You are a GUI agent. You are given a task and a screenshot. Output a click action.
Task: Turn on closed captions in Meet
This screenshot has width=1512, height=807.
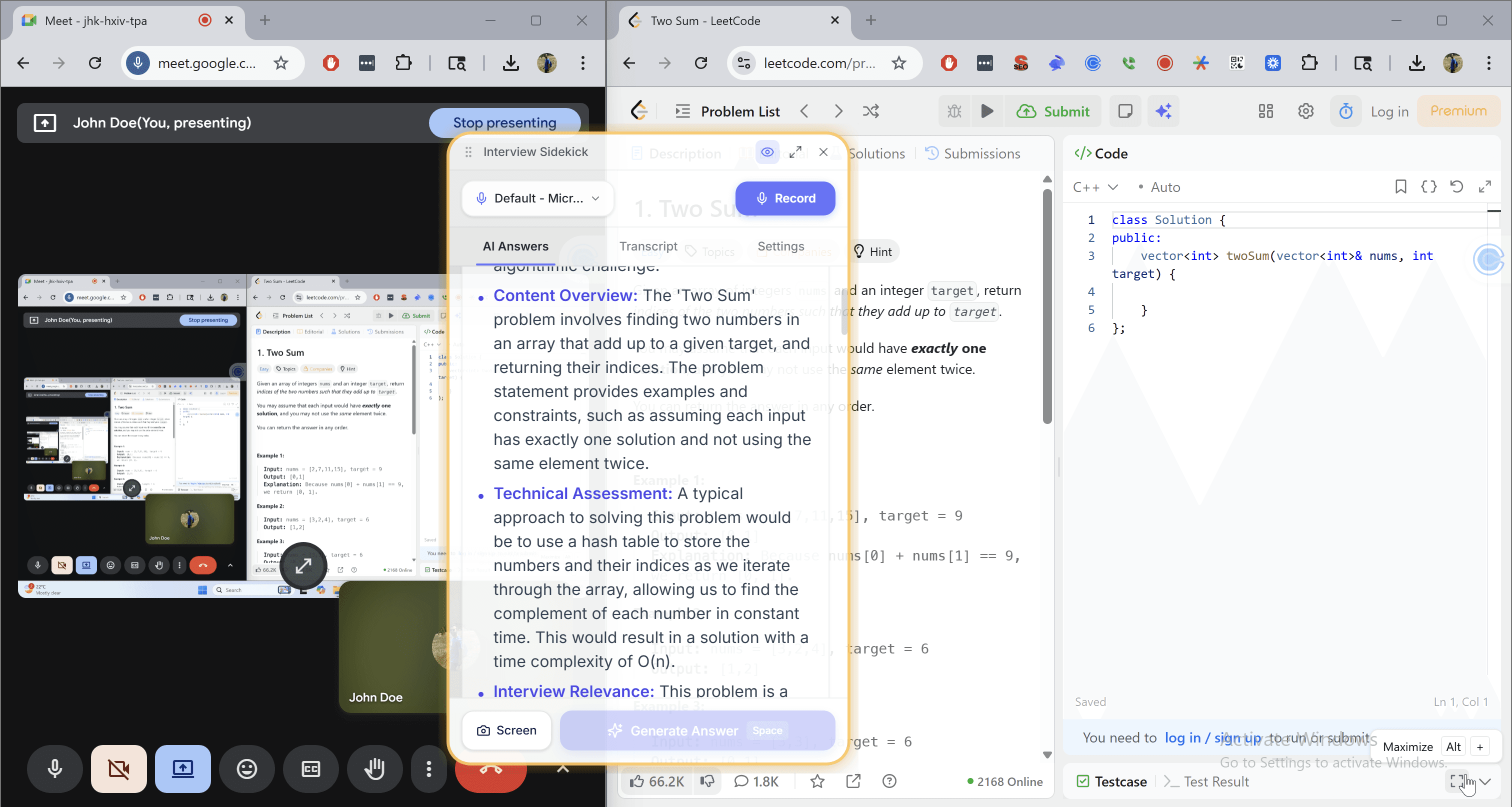(310, 769)
